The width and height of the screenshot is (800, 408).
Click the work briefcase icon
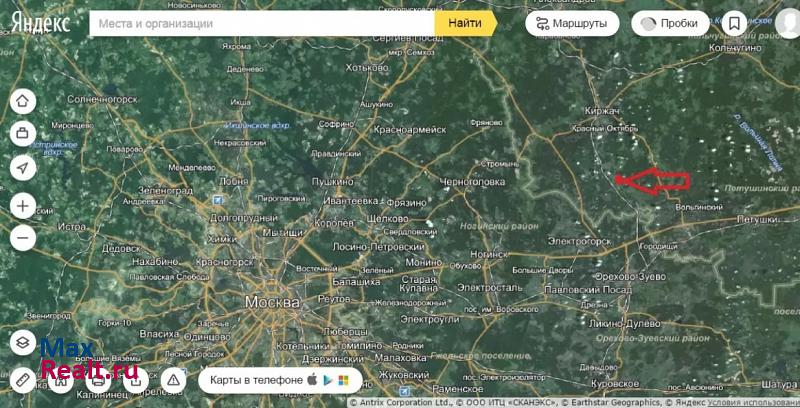tap(23, 133)
